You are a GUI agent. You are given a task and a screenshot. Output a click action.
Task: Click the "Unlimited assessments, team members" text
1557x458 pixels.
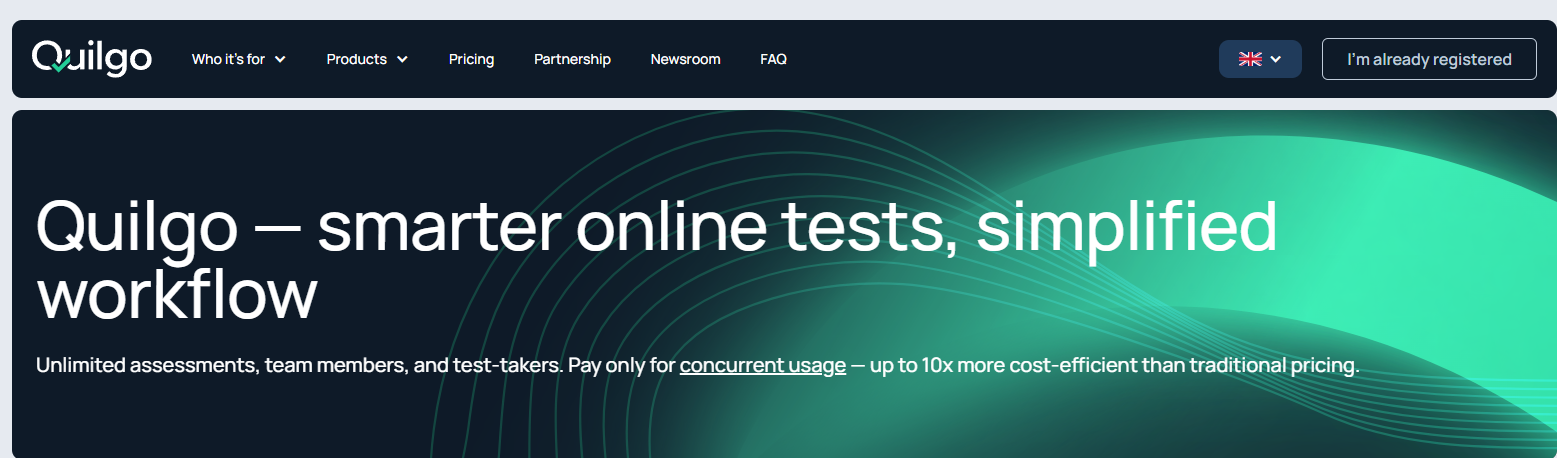pos(222,365)
